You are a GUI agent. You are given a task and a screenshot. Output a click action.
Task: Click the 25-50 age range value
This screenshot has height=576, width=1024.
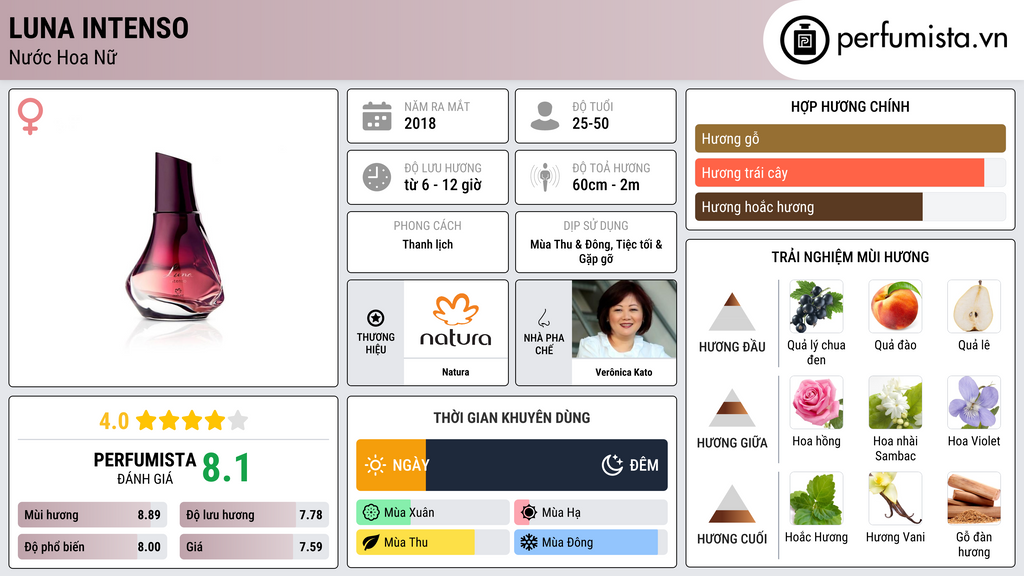tap(590, 123)
